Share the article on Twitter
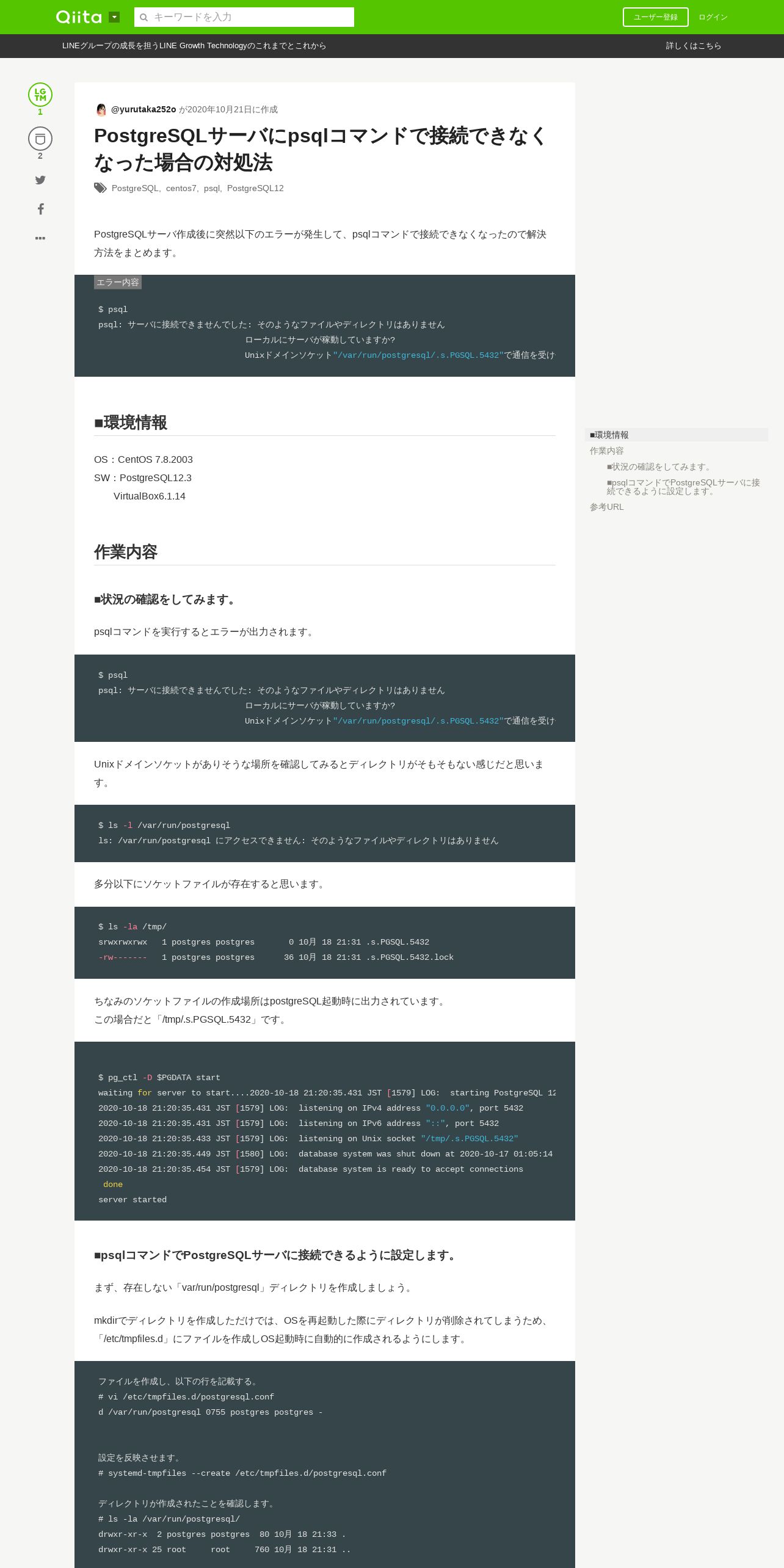This screenshot has width=784, height=1568. pos(40,180)
